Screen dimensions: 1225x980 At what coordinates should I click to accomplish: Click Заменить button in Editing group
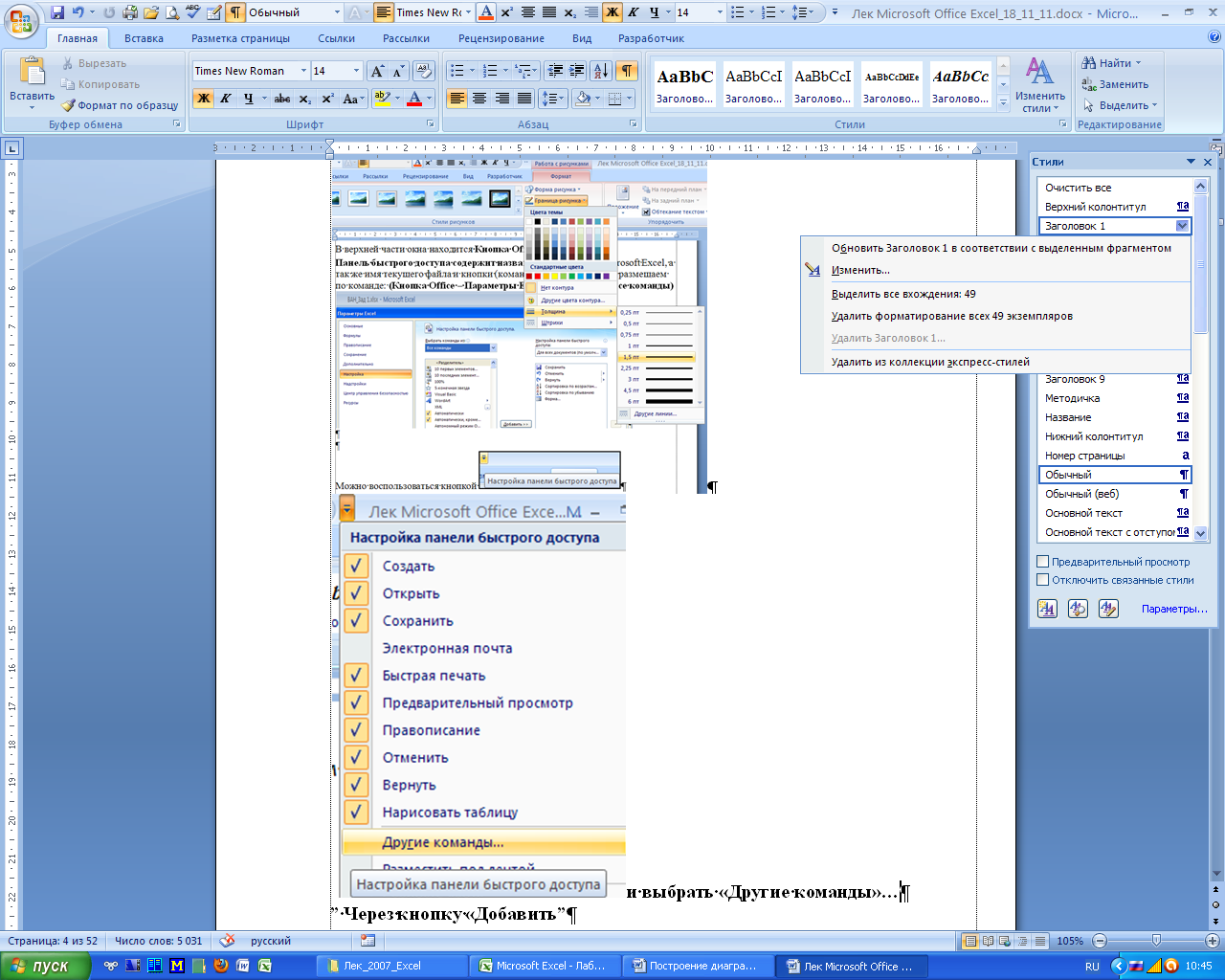click(x=1115, y=84)
